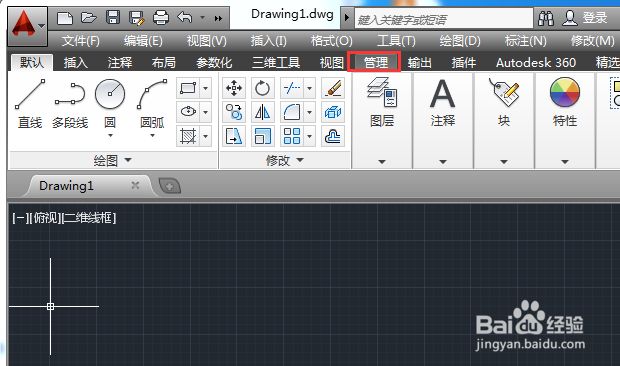Screen dimensions: 620x366
Task: Select the Copy tool icon
Action: (x=234, y=112)
